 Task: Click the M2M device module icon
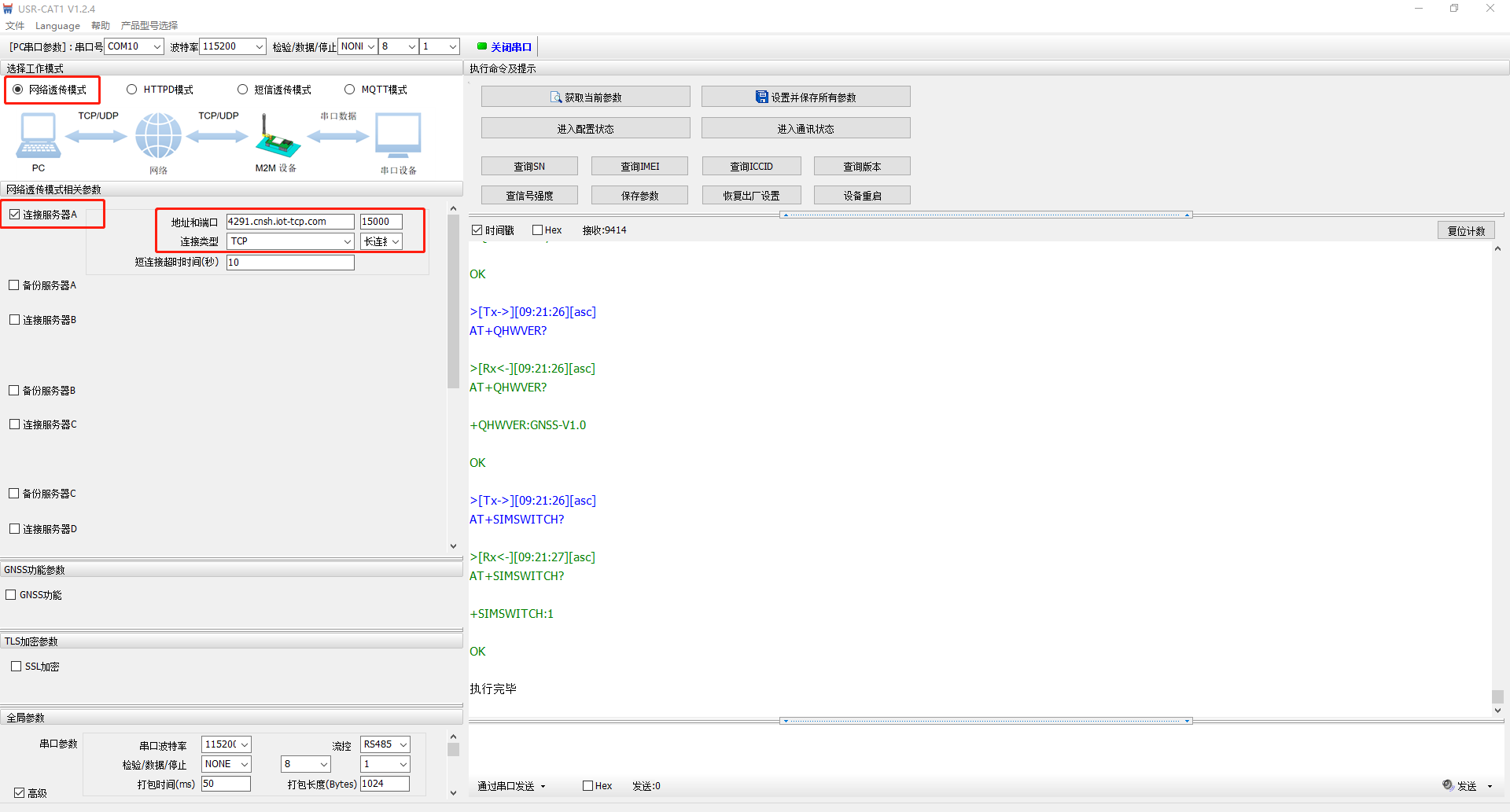(x=277, y=138)
